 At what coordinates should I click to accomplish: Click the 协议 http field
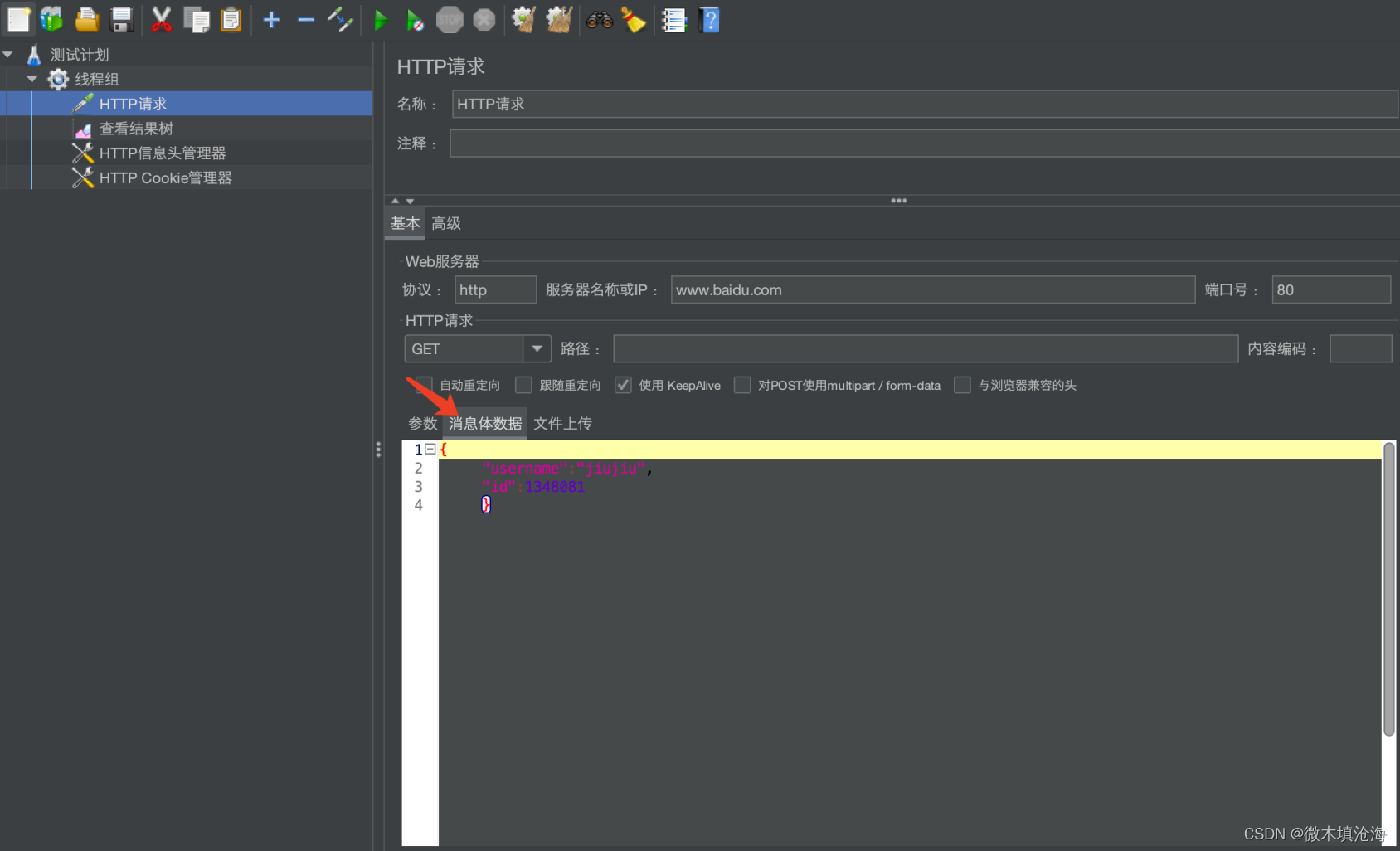pyautogui.click(x=496, y=289)
